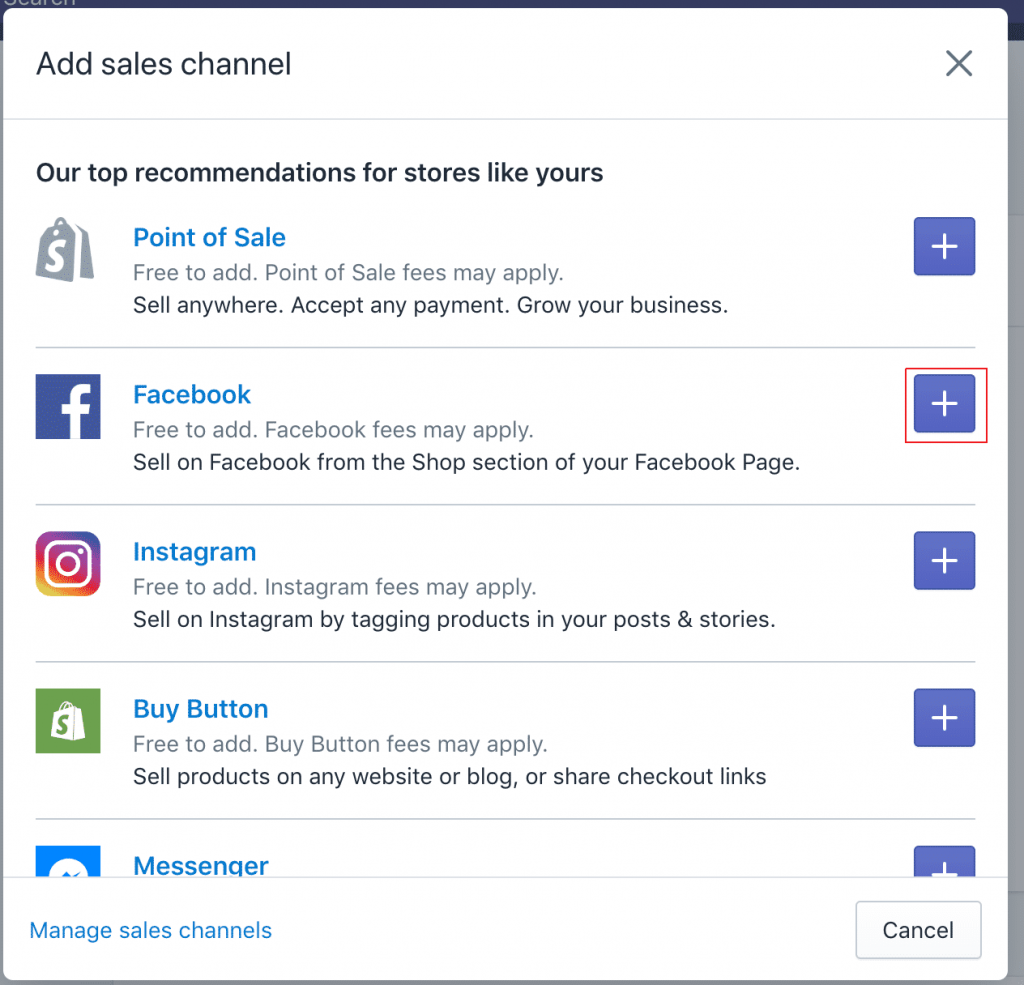1024x985 pixels.
Task: Click the green Buy Button icon
Action: 68,721
